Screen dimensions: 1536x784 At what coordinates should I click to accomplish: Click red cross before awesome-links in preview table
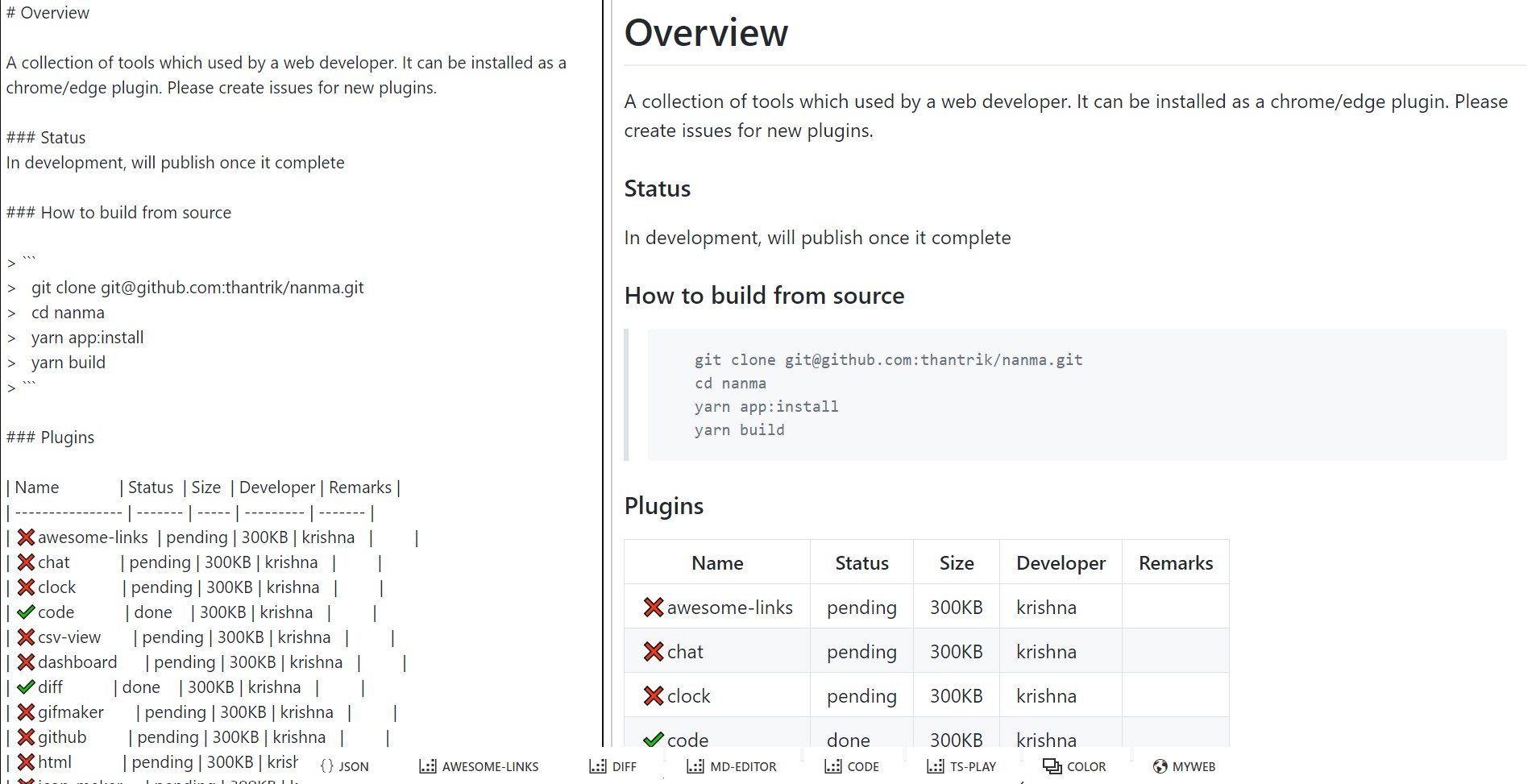653,608
